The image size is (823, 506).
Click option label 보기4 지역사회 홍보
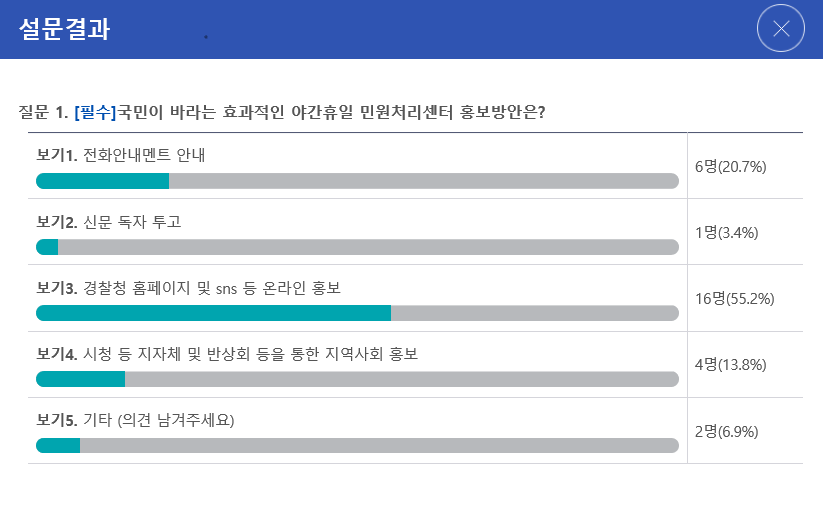pyautogui.click(x=227, y=354)
